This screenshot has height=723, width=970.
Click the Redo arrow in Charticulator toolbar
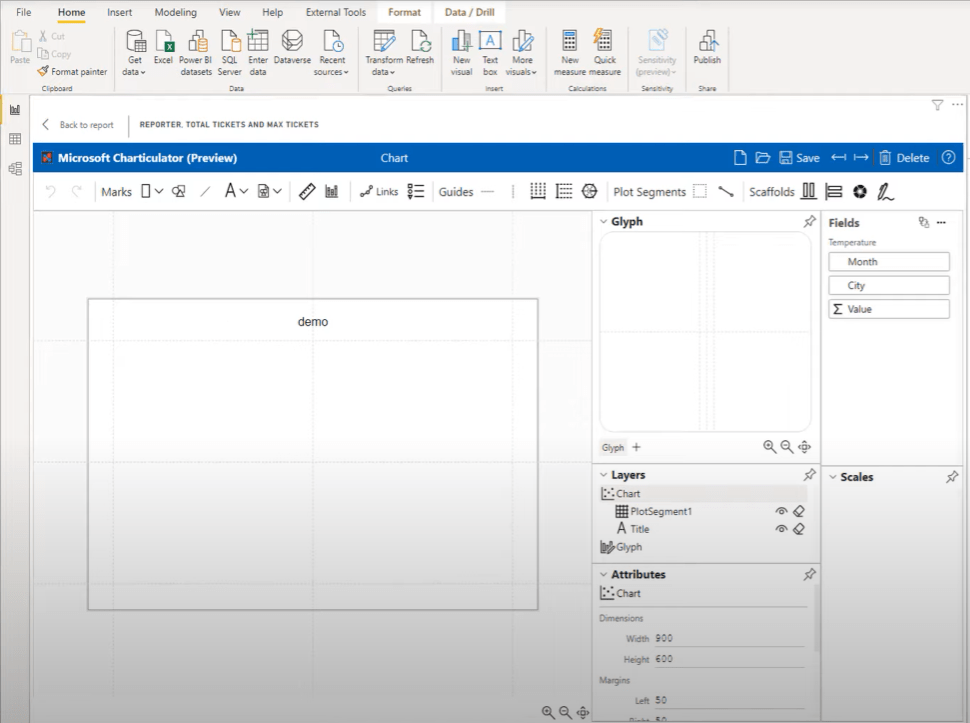click(76, 192)
